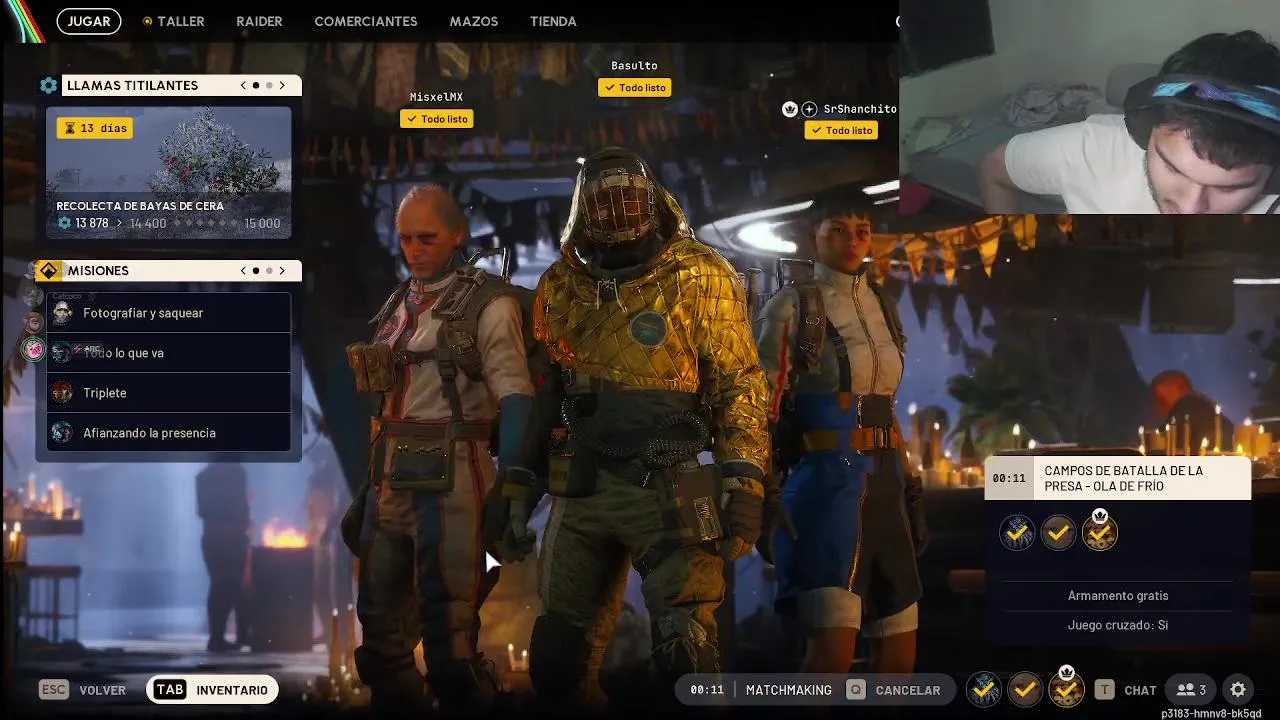Open the COMERCIANTES tab
This screenshot has width=1280, height=720.
pyautogui.click(x=366, y=21)
